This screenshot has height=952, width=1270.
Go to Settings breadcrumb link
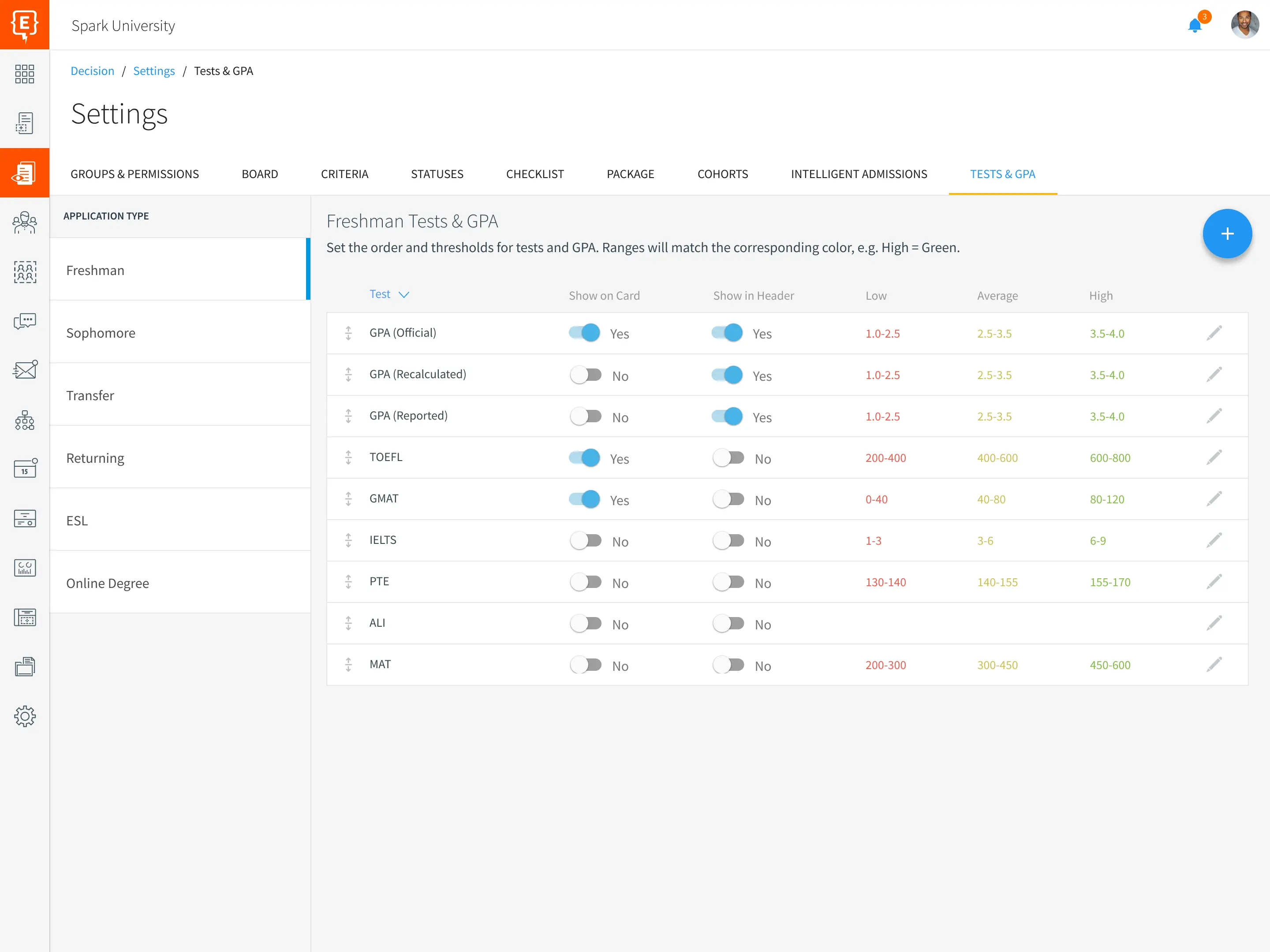tap(154, 71)
